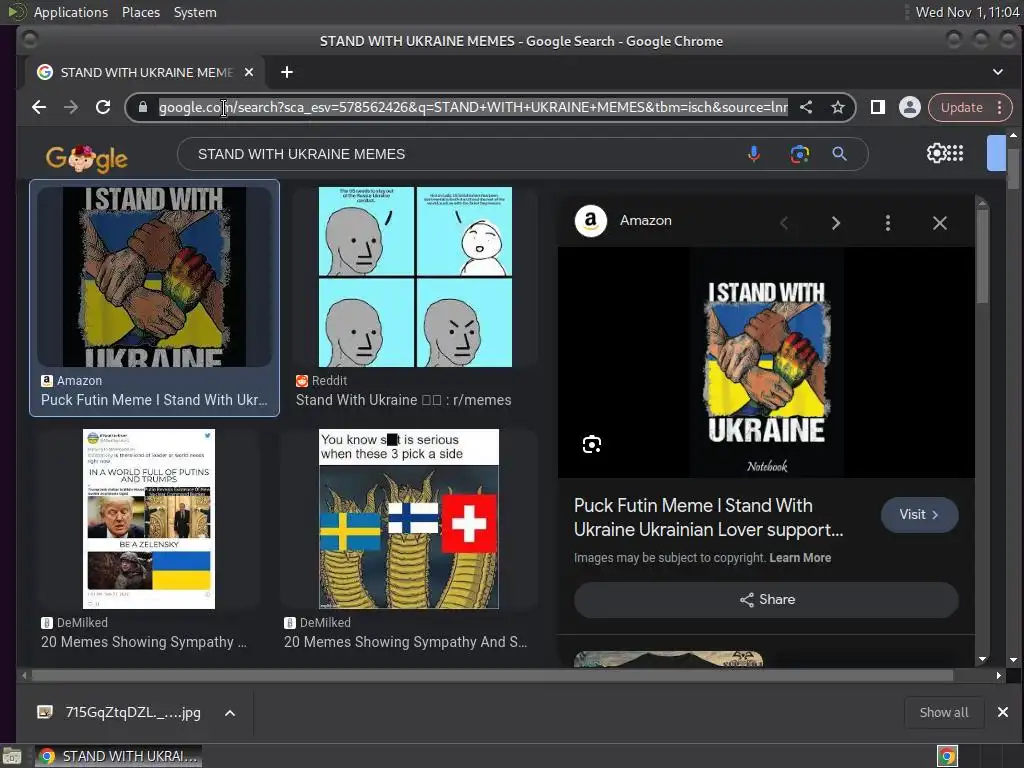1024x768 pixels.
Task: Switch to STAND WITH UKRAINE MEMES tab
Action: click(145, 72)
